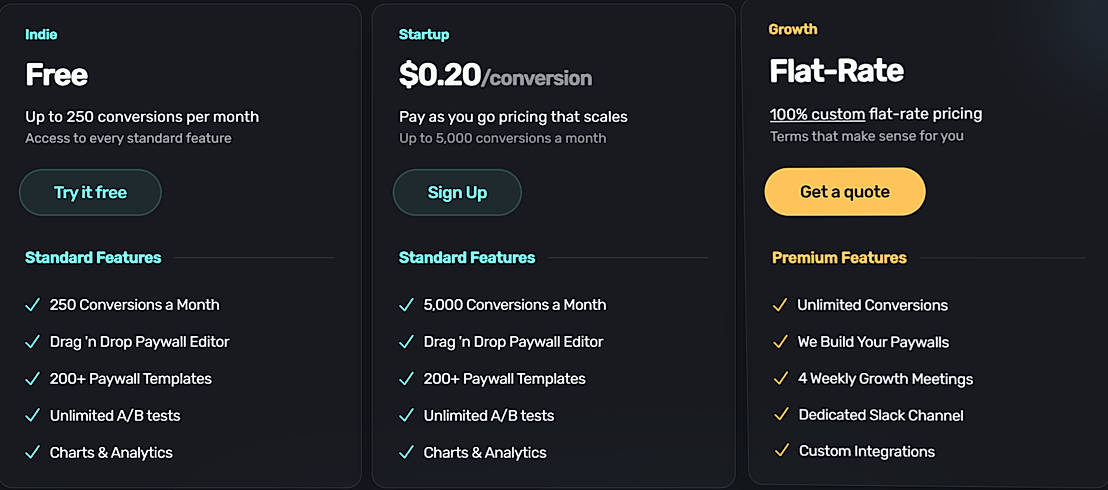This screenshot has width=1108, height=490.
Task: Open the '100% custom' underlined link
Action: pyautogui.click(x=817, y=114)
